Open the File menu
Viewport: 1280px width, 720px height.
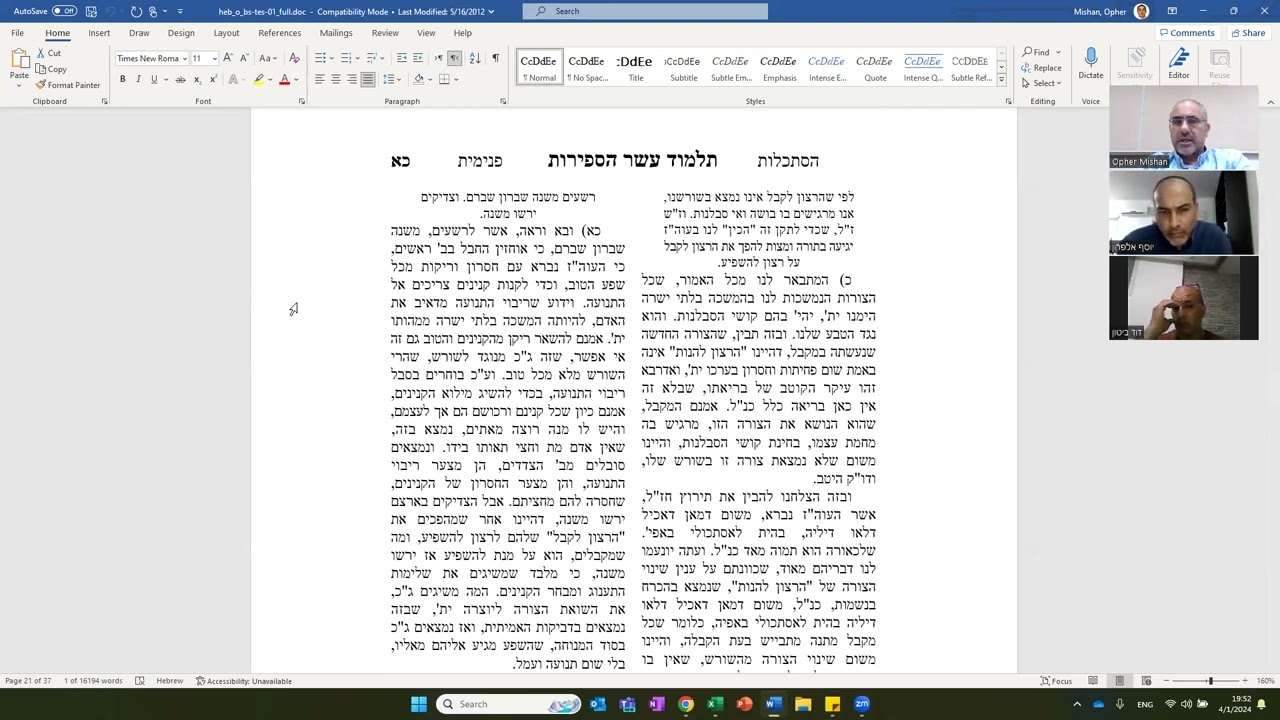(x=17, y=33)
